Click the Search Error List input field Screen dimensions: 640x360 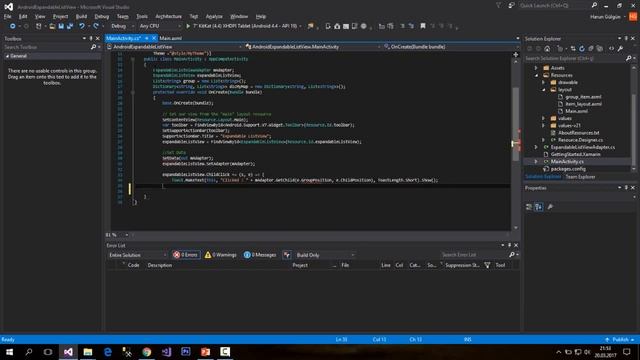click(x=474, y=255)
